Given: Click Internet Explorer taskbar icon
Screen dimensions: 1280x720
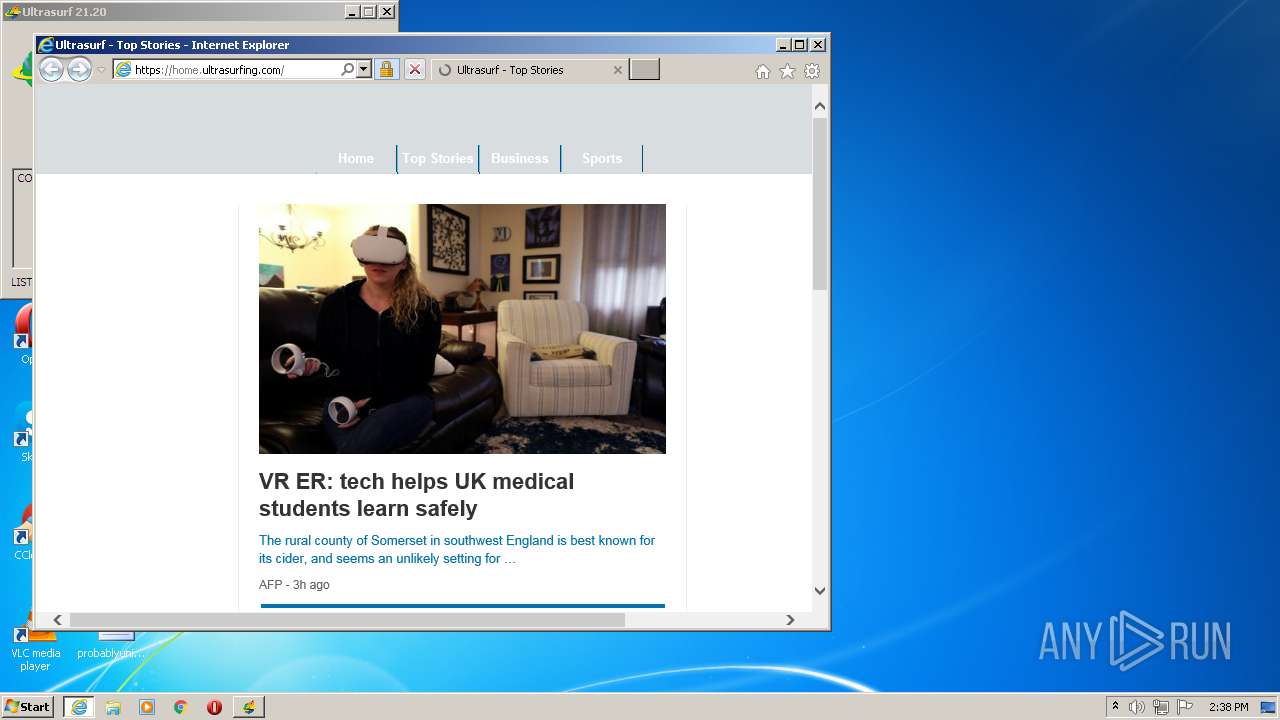Looking at the screenshot, I should (x=79, y=707).
